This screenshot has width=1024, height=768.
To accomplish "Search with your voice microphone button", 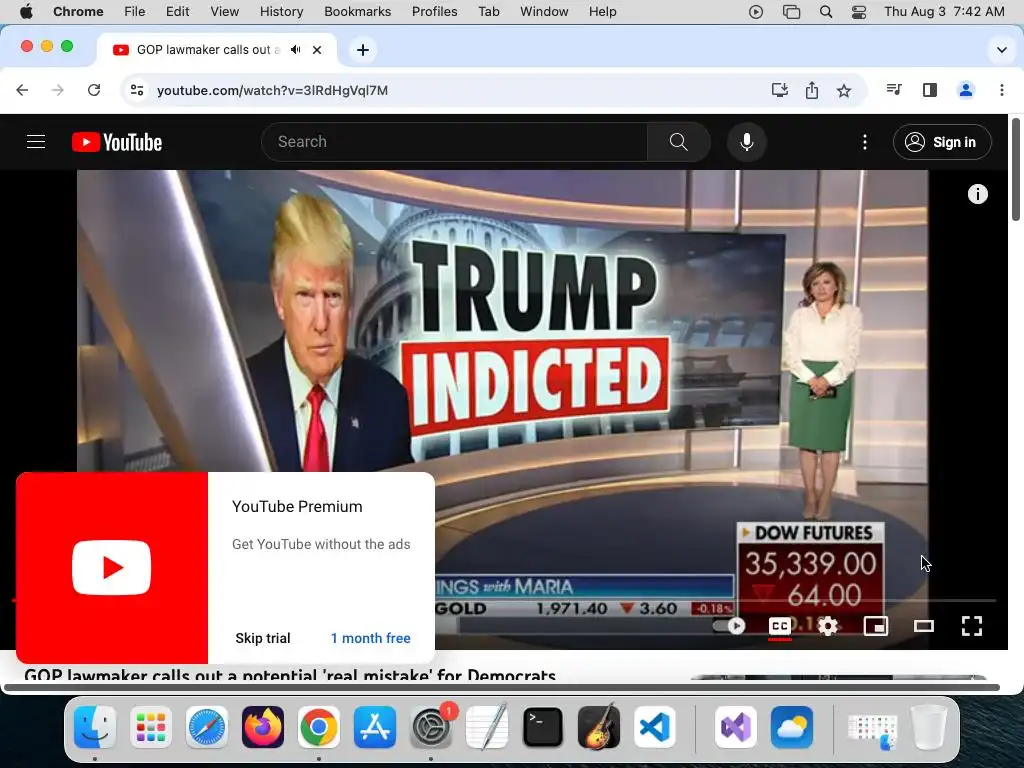I will 746,142.
